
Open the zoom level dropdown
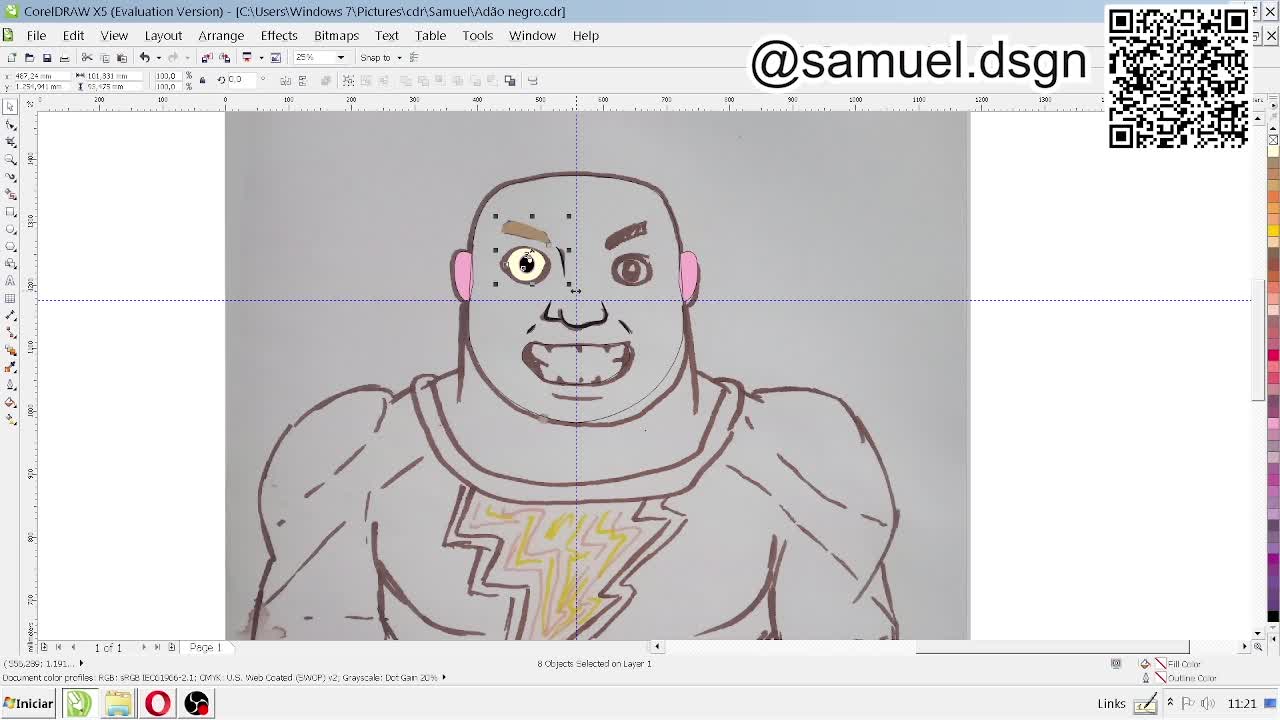point(340,57)
